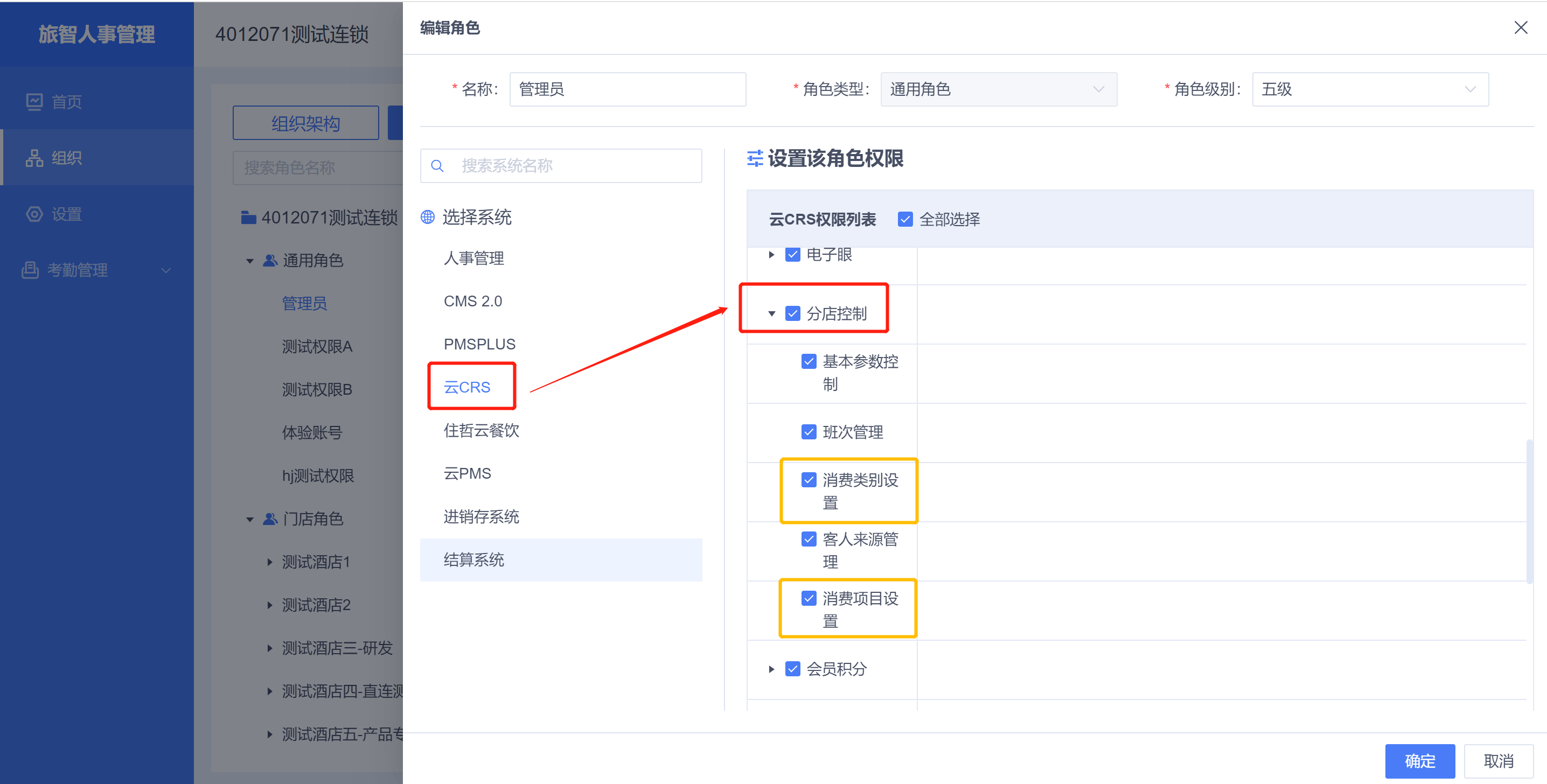Click the sliders icon beside 设置该角色权限
The height and width of the screenshot is (784, 1547).
pos(755,158)
